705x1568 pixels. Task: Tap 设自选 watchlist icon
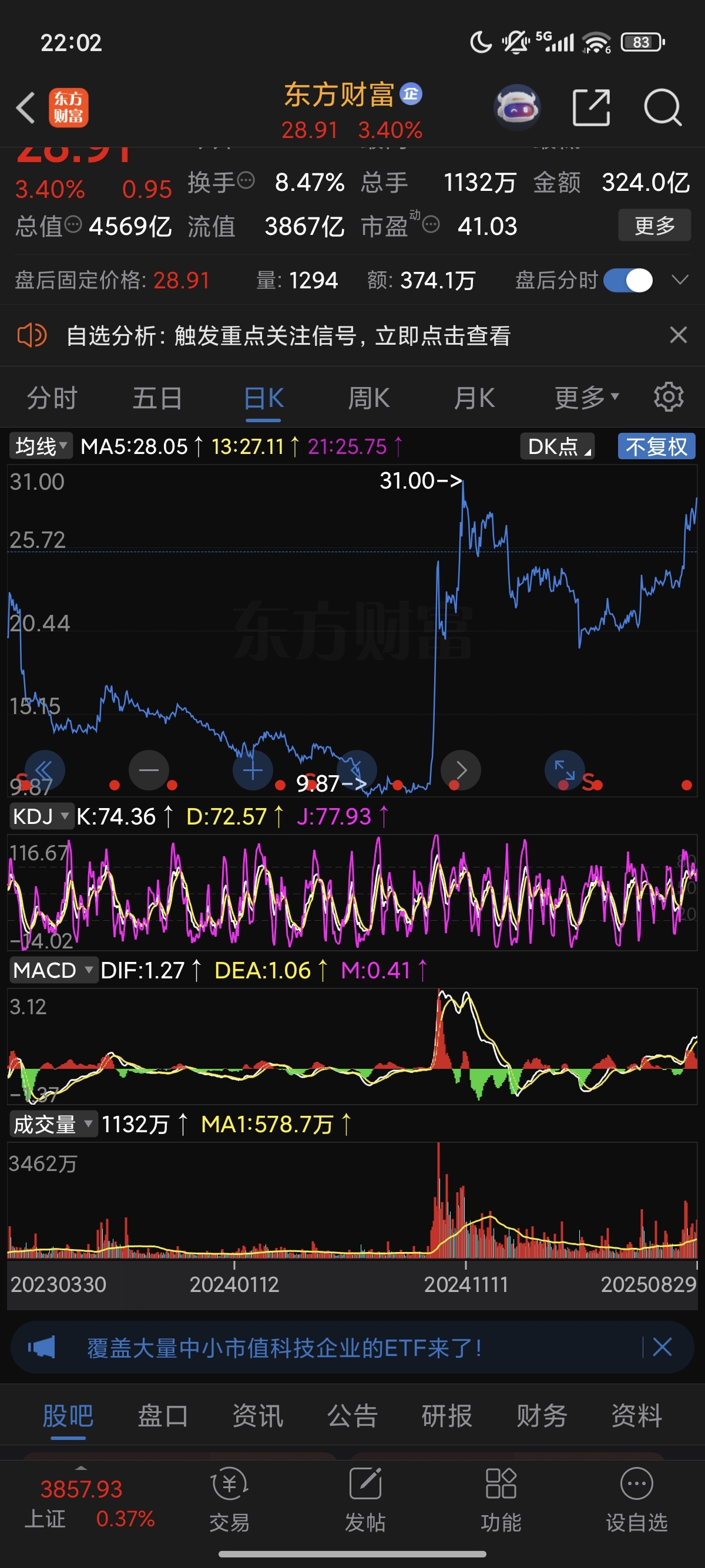pos(637,1500)
